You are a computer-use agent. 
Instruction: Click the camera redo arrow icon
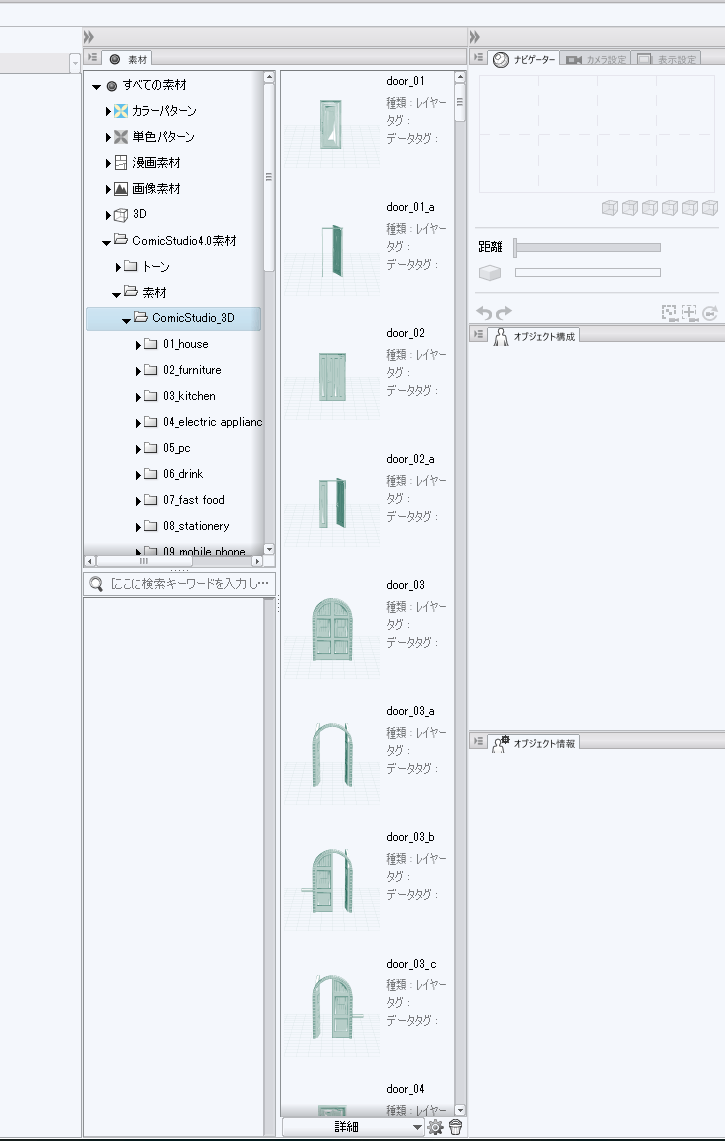click(x=503, y=313)
